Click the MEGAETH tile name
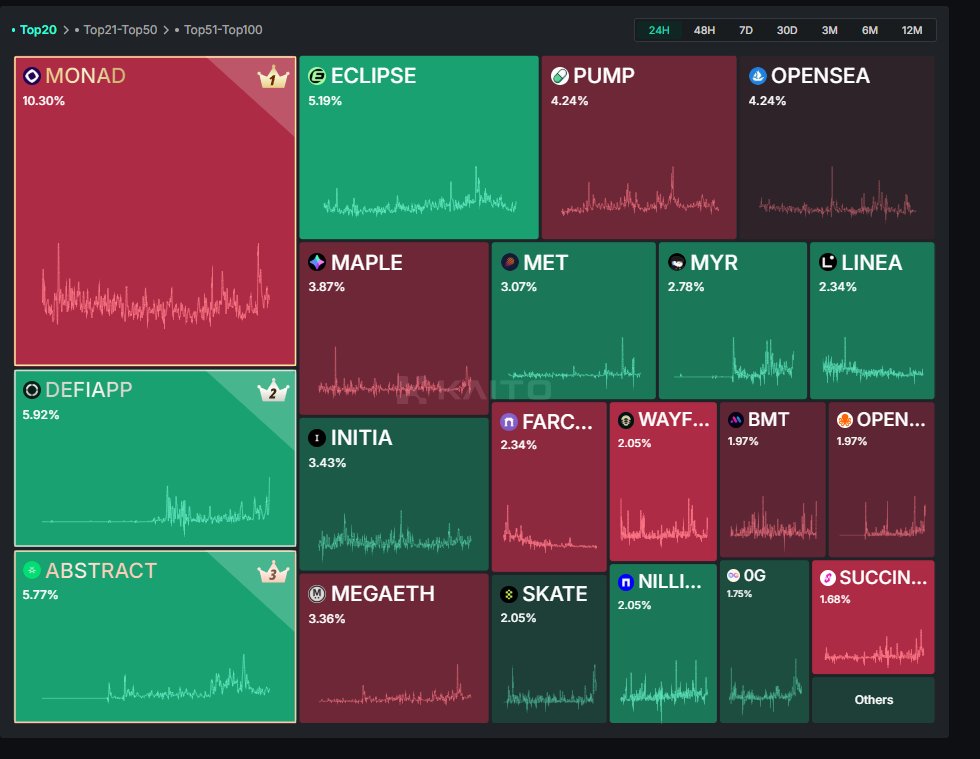Screen dimensions: 980x759 pyautogui.click(x=382, y=593)
